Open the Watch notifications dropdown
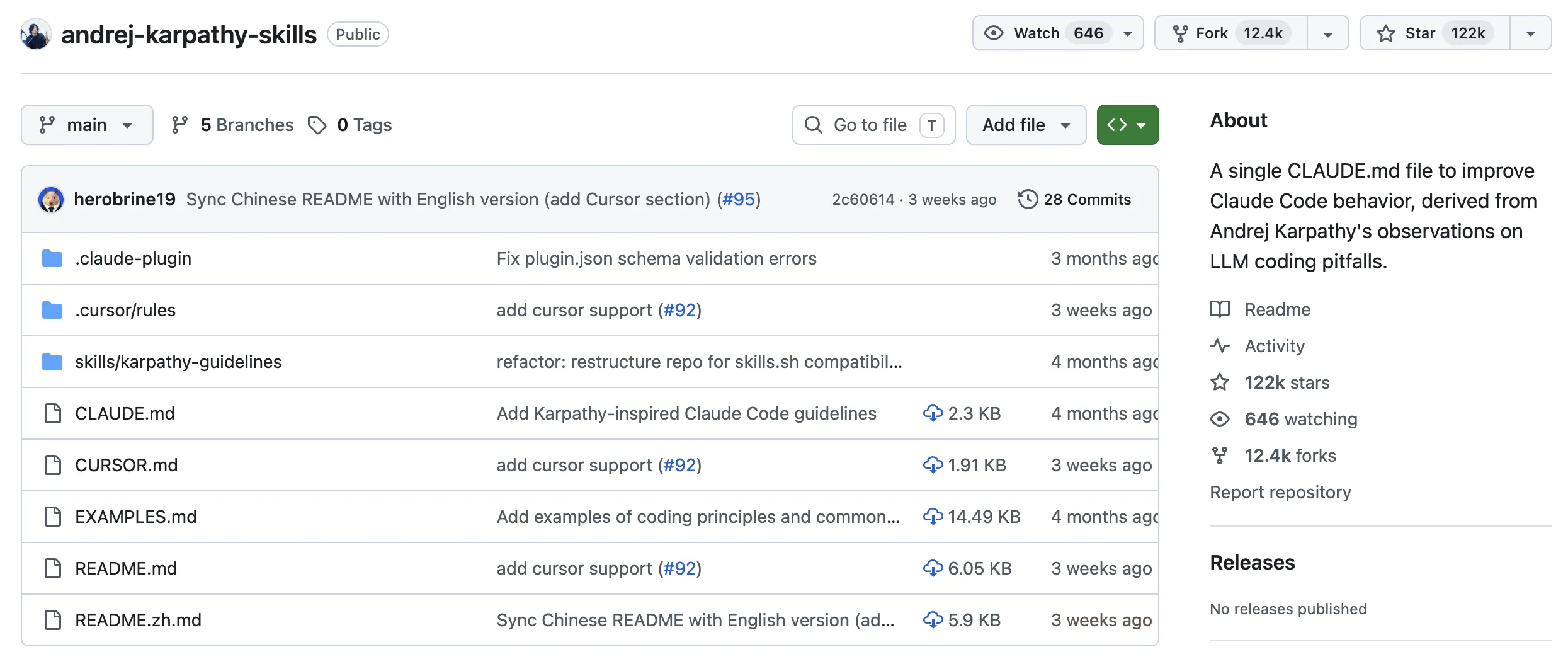This screenshot has height=659, width=1568. (x=1058, y=33)
